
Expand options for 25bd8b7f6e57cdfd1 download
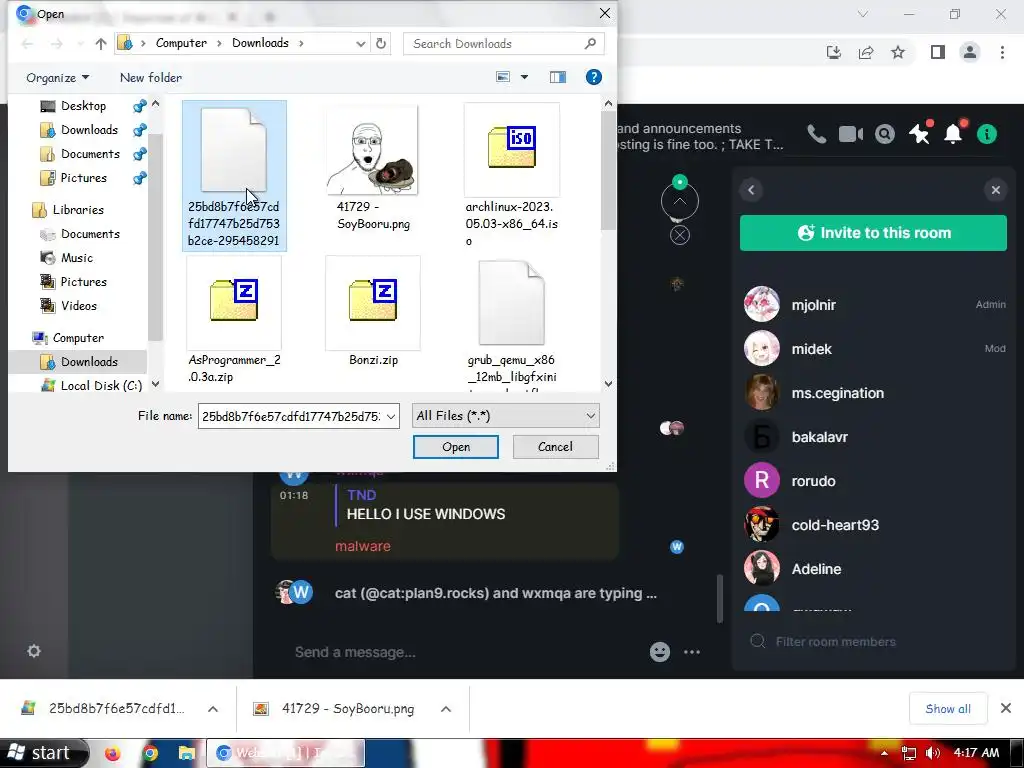pyautogui.click(x=213, y=709)
